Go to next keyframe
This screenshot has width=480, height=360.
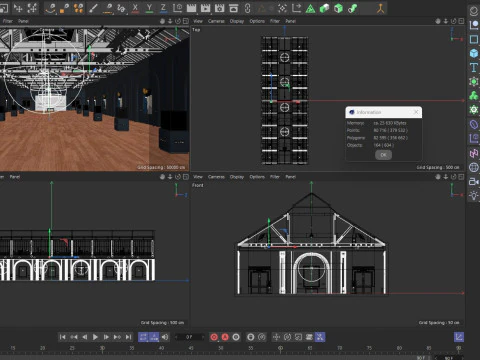[x=117, y=337]
